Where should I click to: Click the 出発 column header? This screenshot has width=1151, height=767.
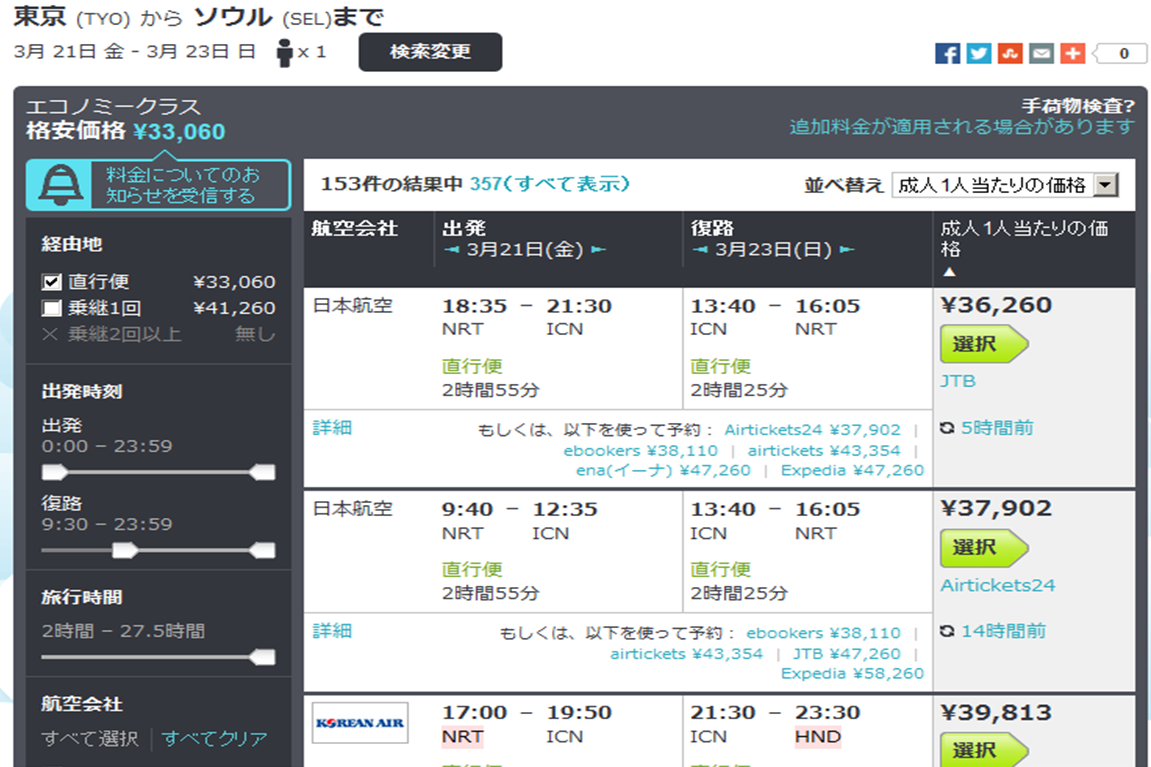point(464,229)
